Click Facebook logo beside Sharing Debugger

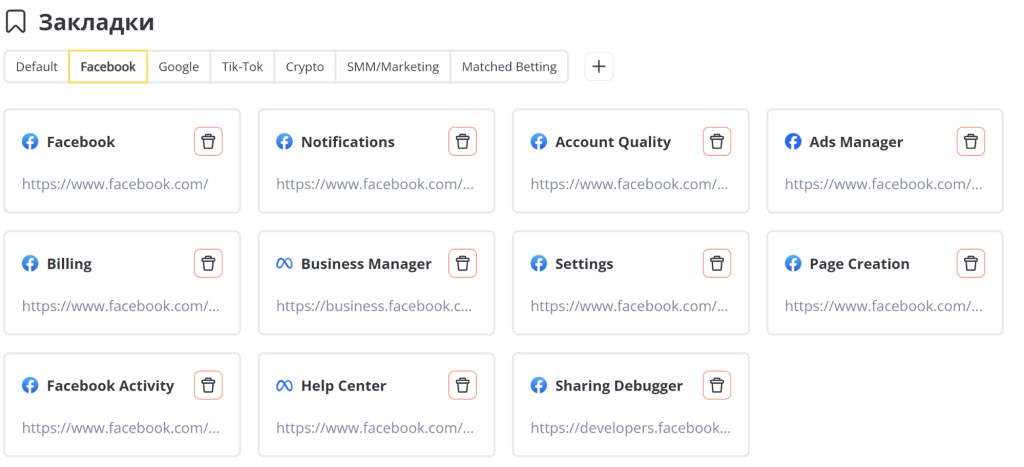click(x=539, y=385)
